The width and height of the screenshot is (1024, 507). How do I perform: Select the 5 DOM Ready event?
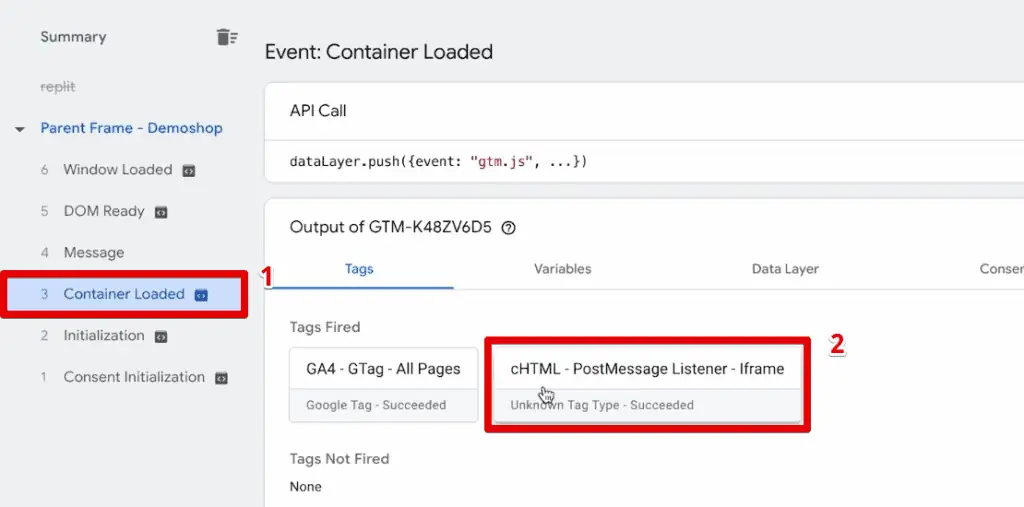pyautogui.click(x=104, y=211)
